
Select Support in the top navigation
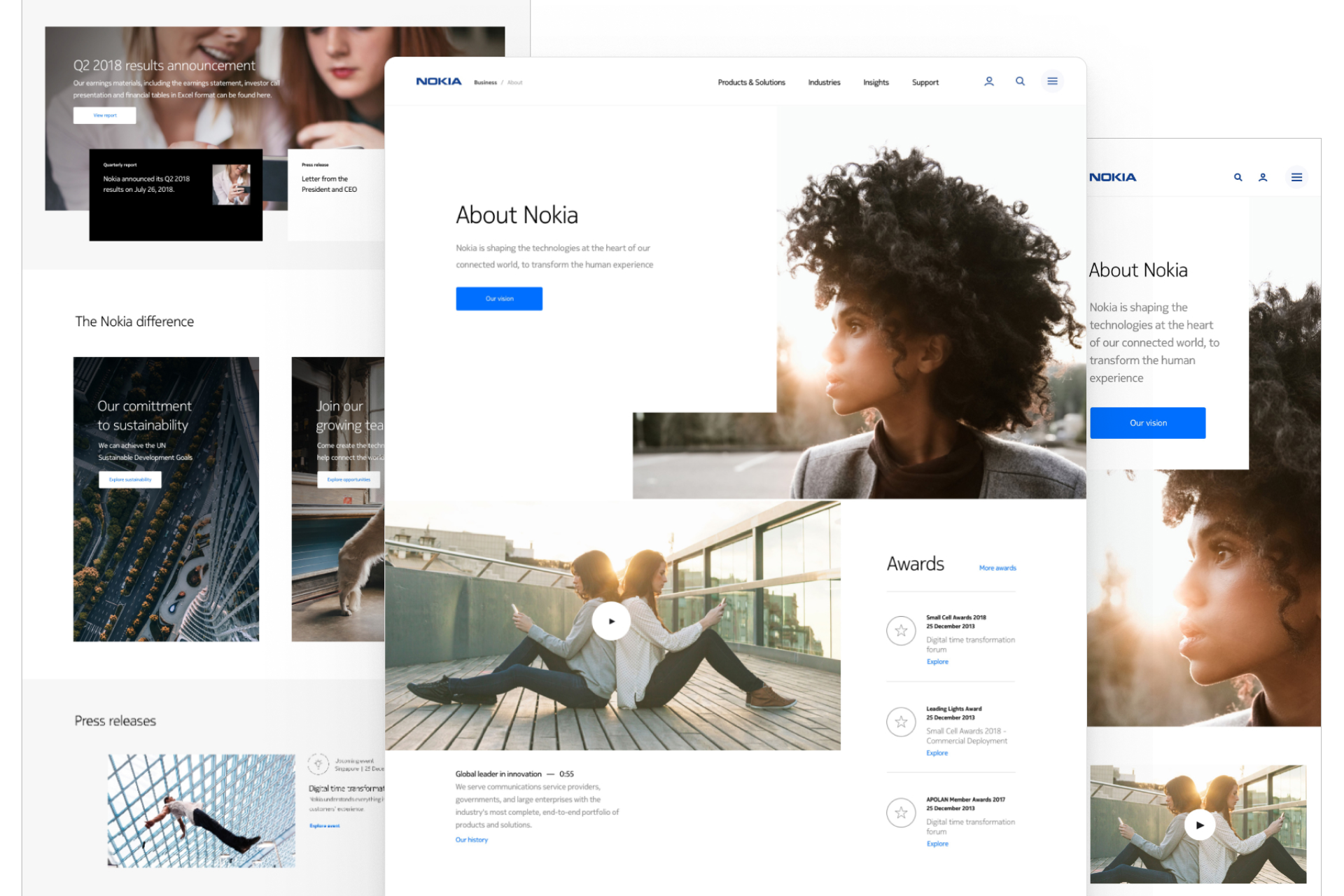pyautogui.click(x=925, y=82)
